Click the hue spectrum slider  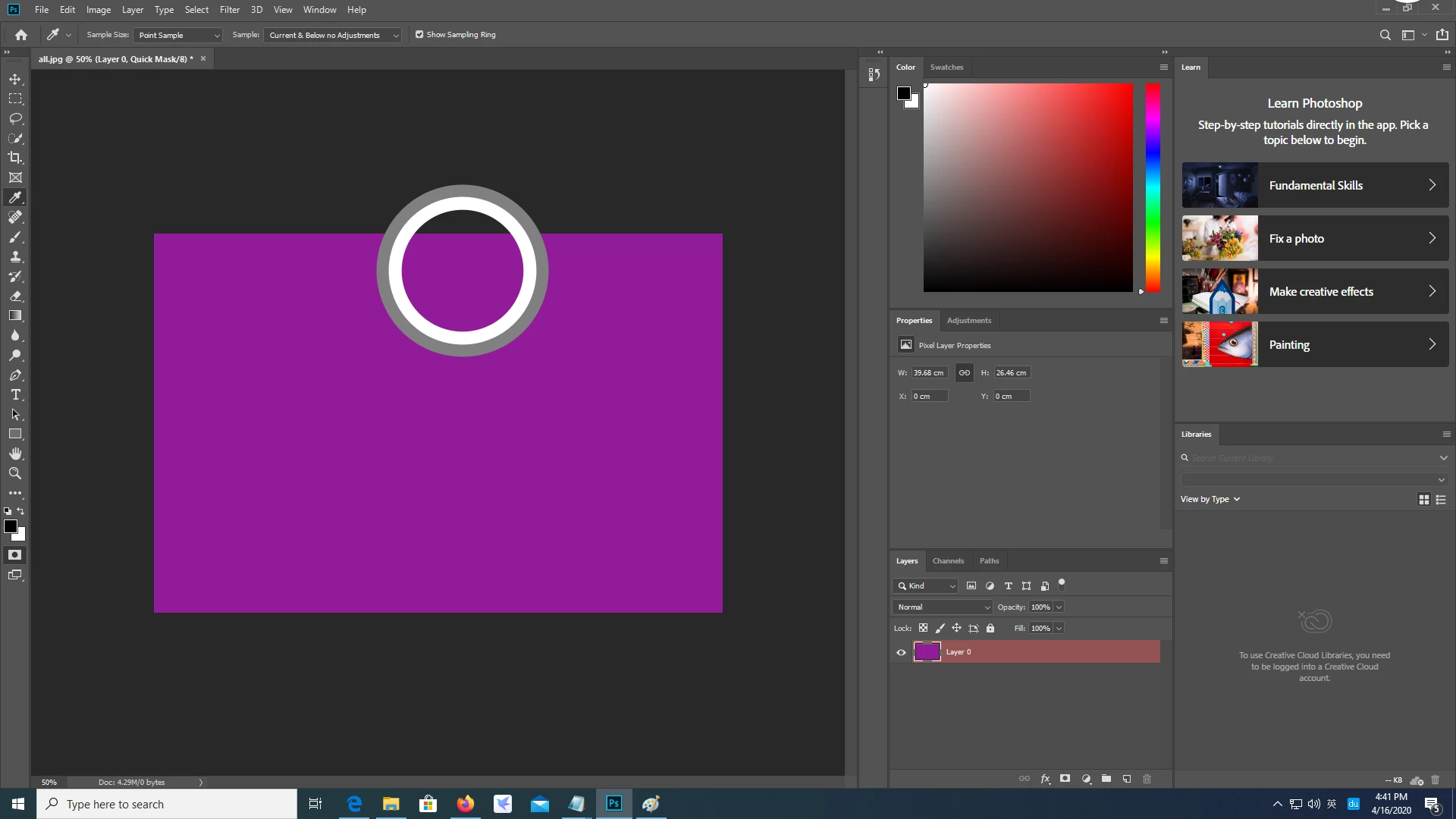(1153, 188)
